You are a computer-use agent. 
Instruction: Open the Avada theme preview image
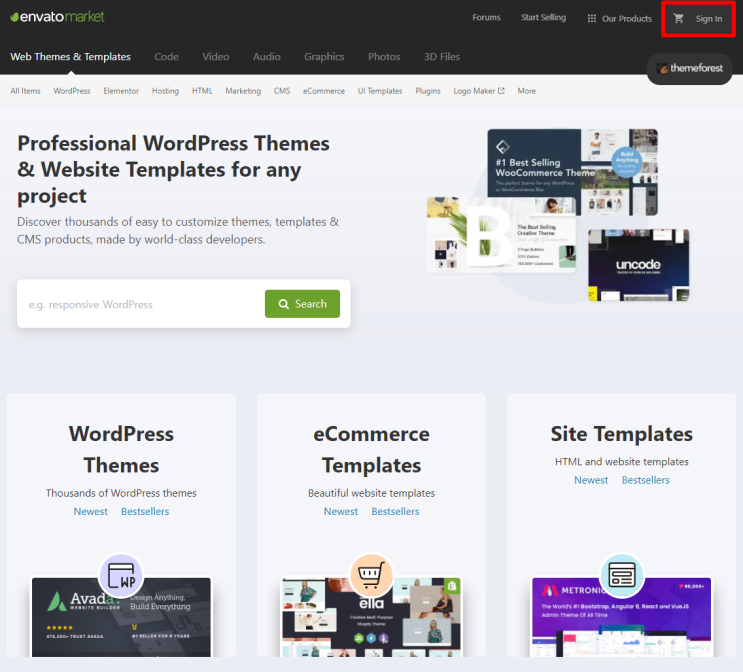click(121, 617)
